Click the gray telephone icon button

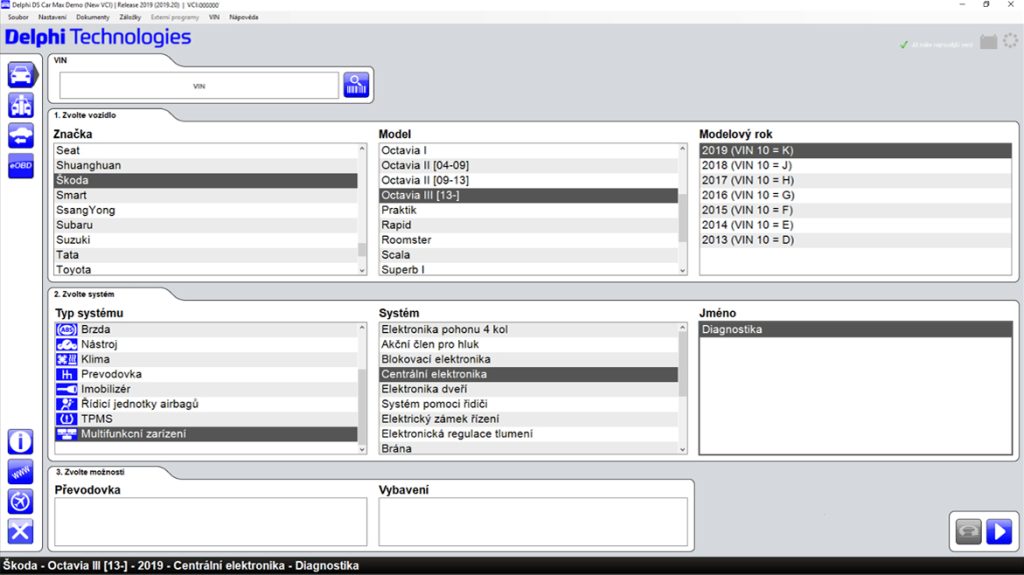coord(968,531)
